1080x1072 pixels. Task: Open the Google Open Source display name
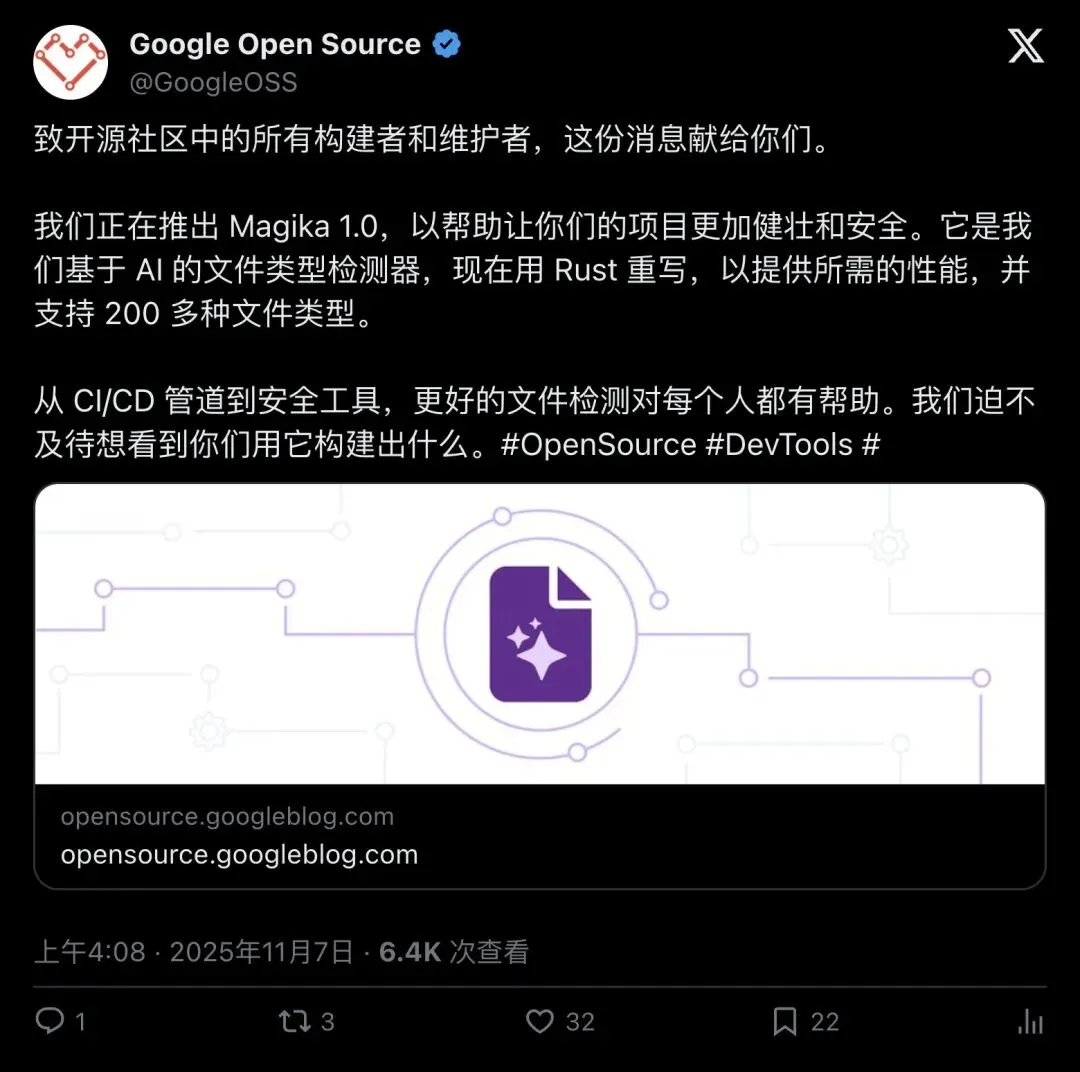275,44
